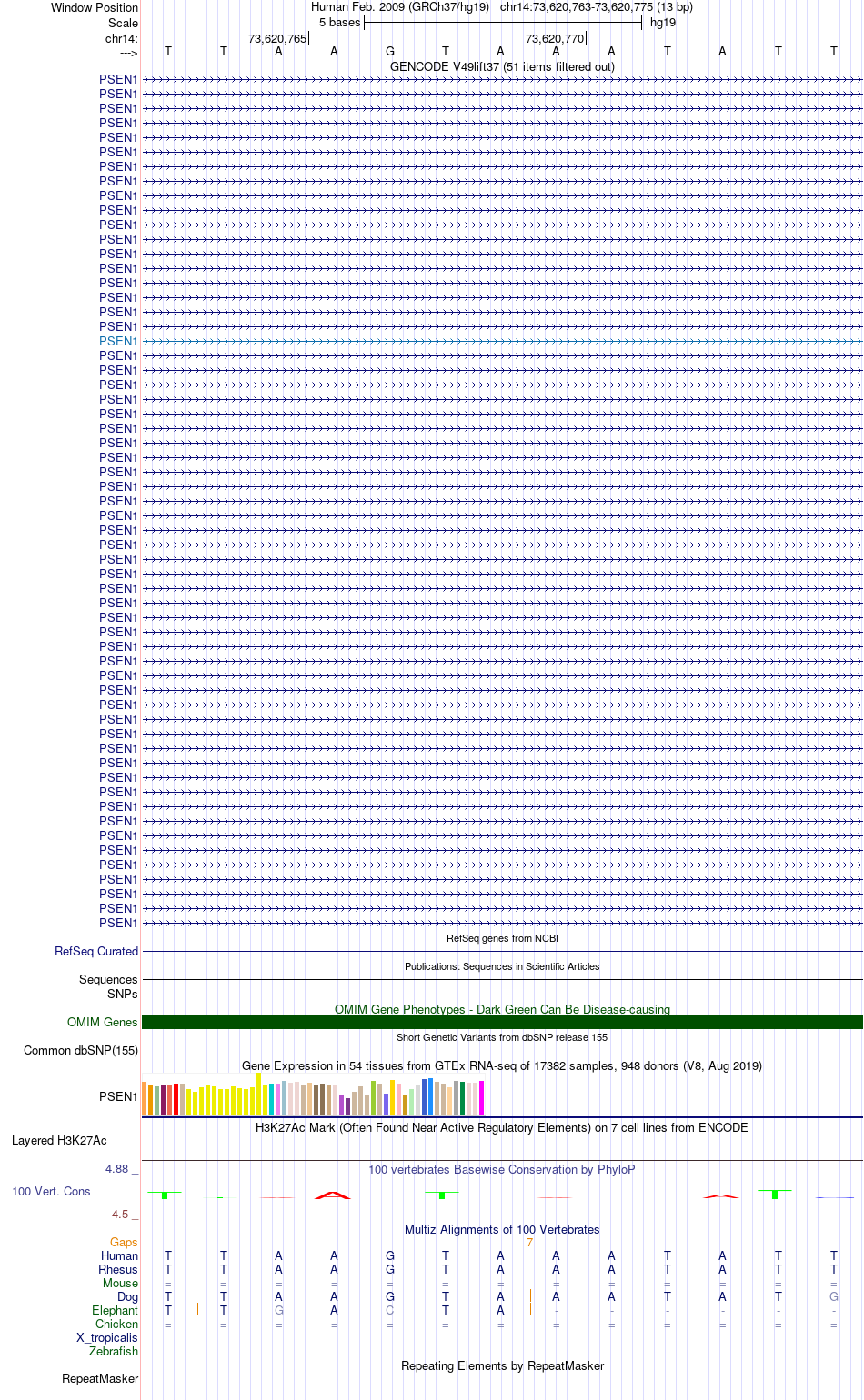Image resolution: width=864 pixels, height=1400 pixels.
Task: Select the Zebrafish alignment row label
Action: pyautogui.click(x=114, y=1352)
